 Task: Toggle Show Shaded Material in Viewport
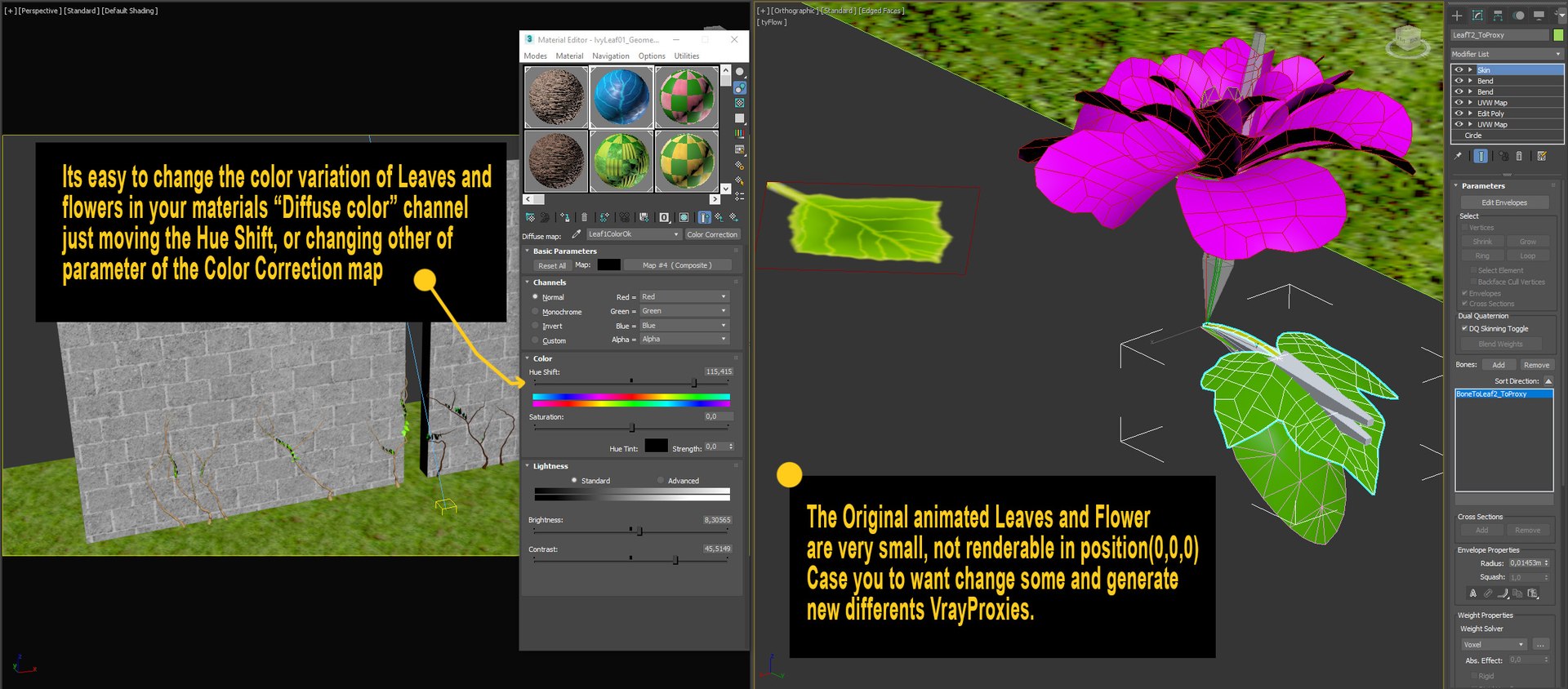click(684, 217)
